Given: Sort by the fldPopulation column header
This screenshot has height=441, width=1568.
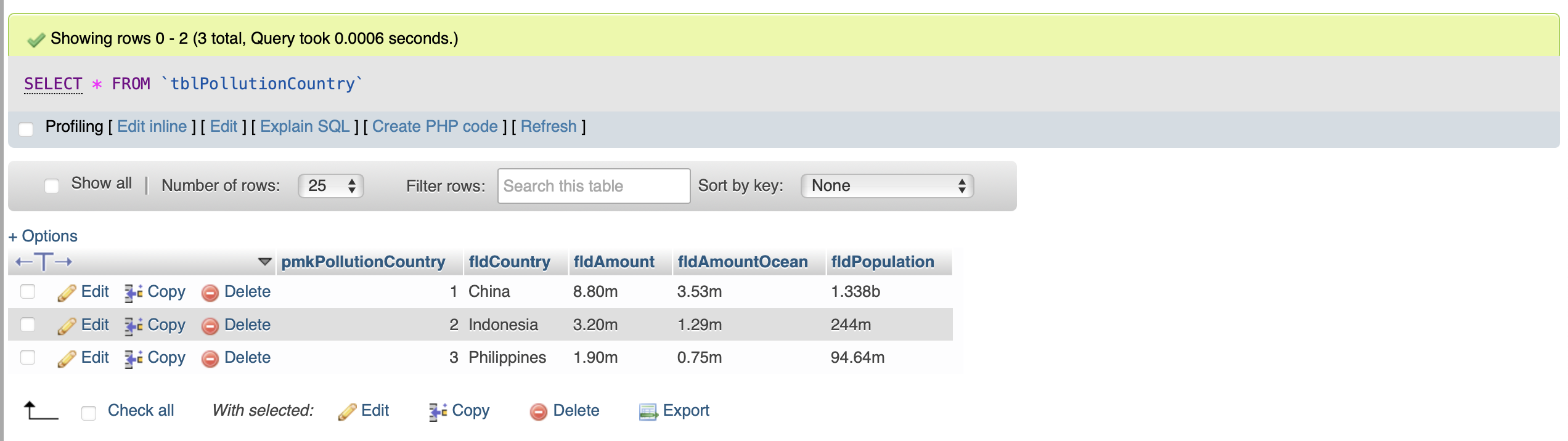Looking at the screenshot, I should click(x=882, y=262).
